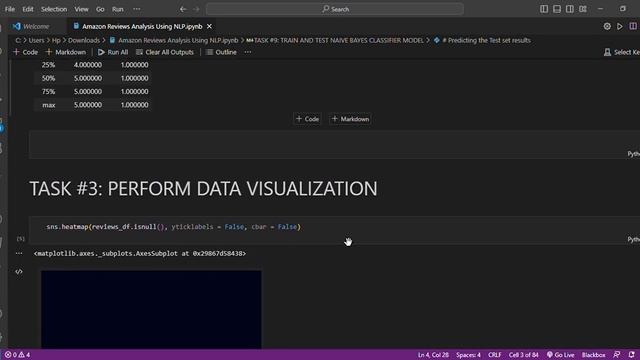Toggle the secondary side bar layout icon
640x360 pixels.
point(570,9)
